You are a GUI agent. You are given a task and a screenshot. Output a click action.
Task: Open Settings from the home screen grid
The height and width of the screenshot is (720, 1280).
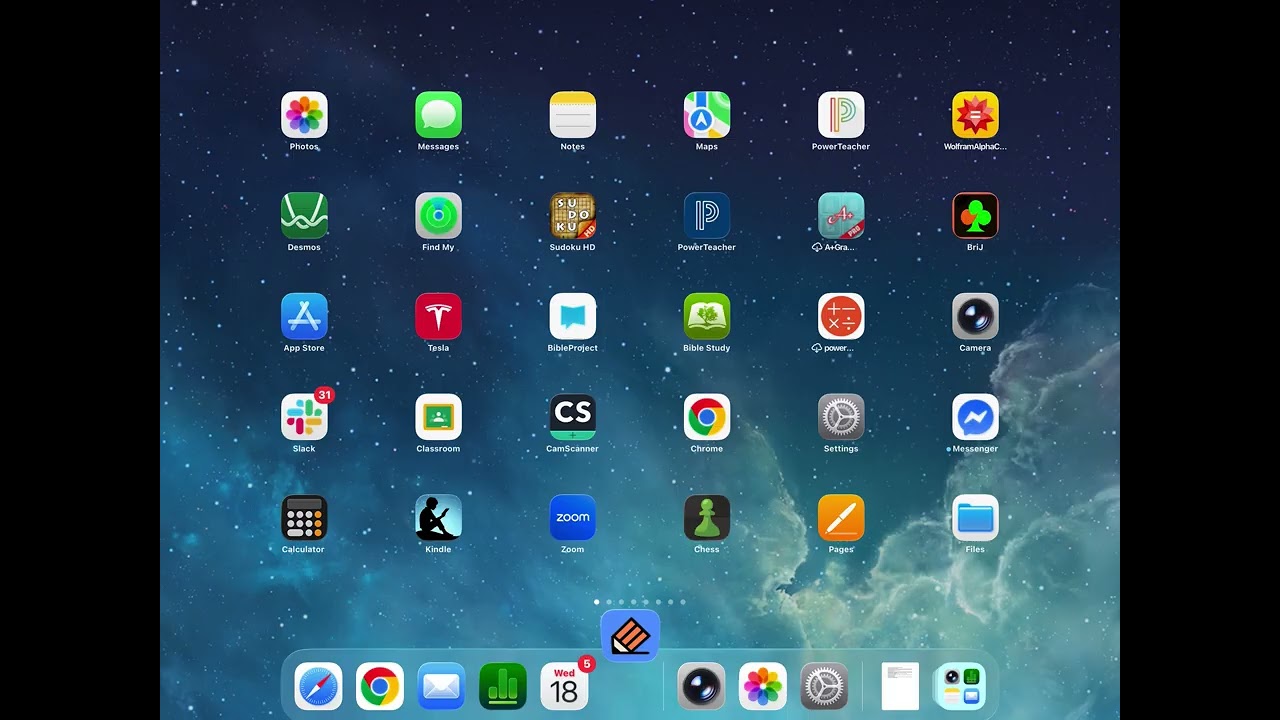(x=841, y=417)
